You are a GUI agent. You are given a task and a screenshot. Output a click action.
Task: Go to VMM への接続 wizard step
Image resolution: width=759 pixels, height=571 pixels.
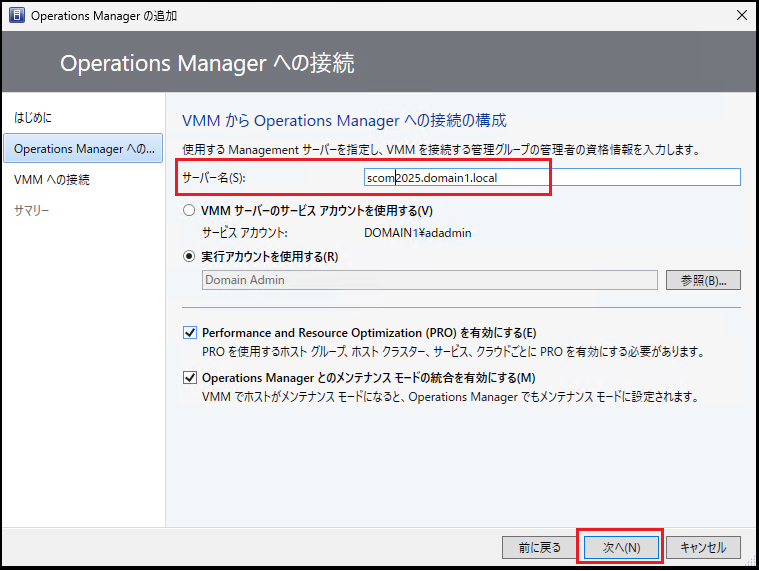click(x=52, y=180)
